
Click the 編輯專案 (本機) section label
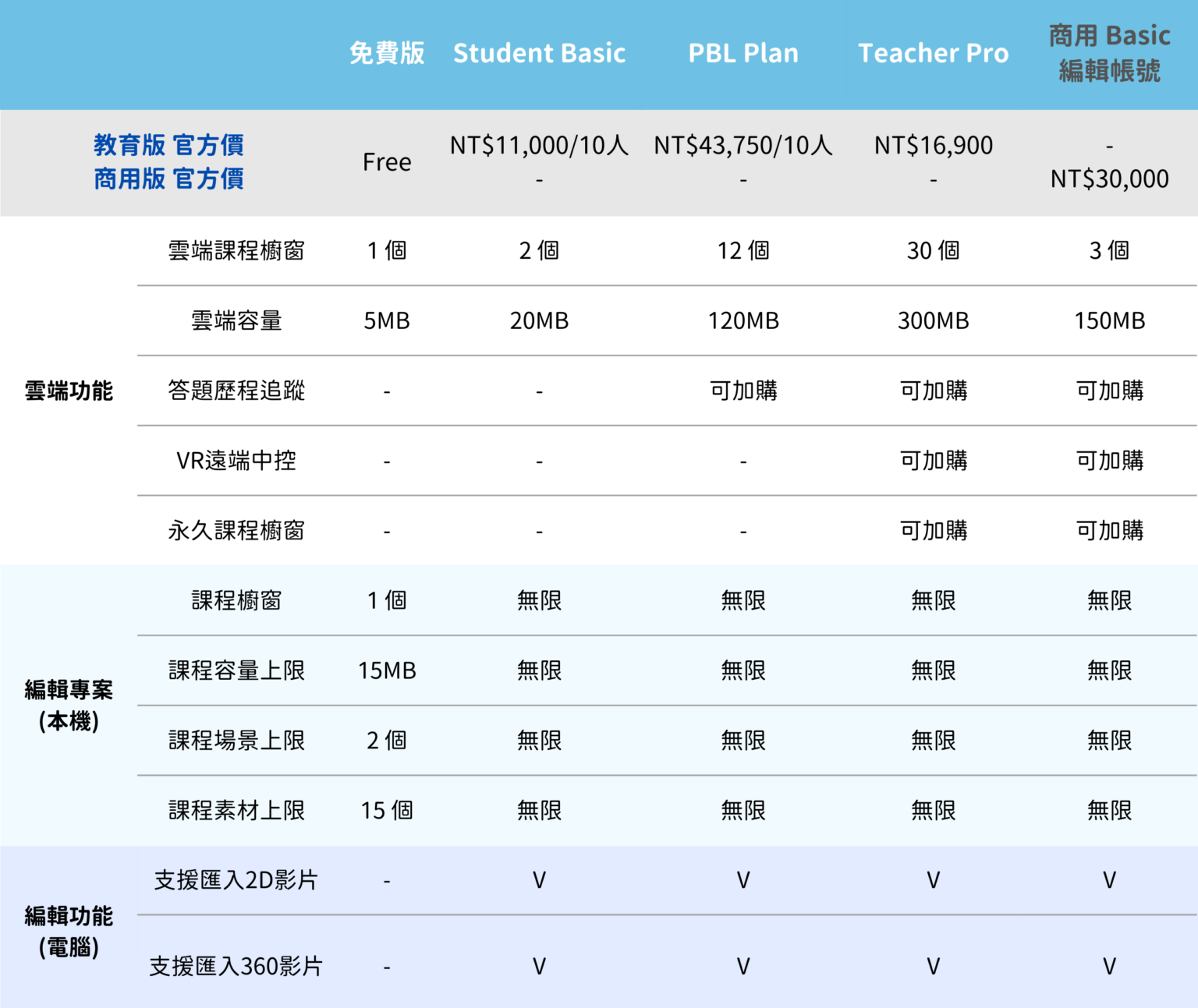pyautogui.click(x=69, y=706)
